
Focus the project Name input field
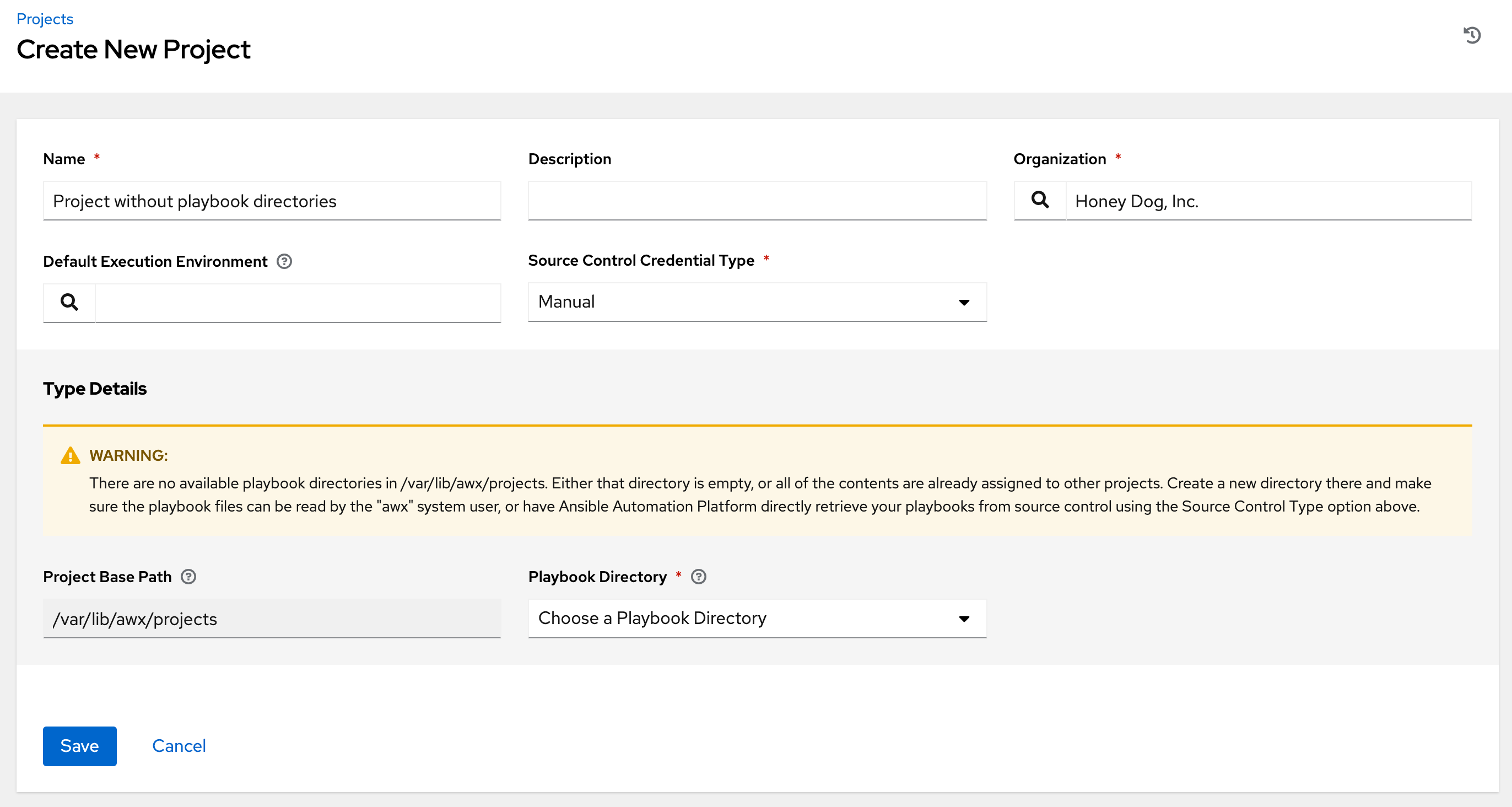click(272, 201)
